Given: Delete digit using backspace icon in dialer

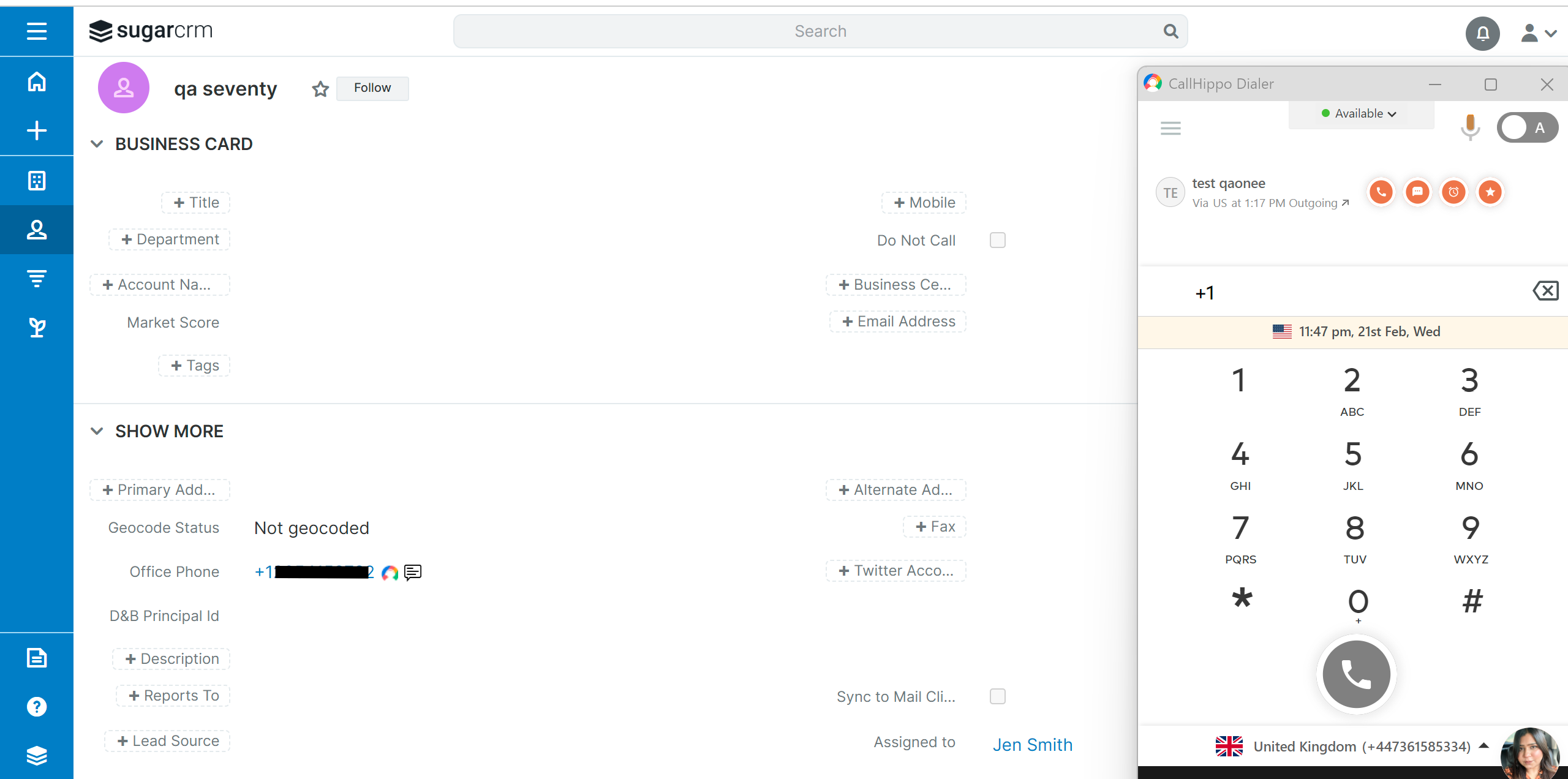Looking at the screenshot, I should coord(1546,291).
